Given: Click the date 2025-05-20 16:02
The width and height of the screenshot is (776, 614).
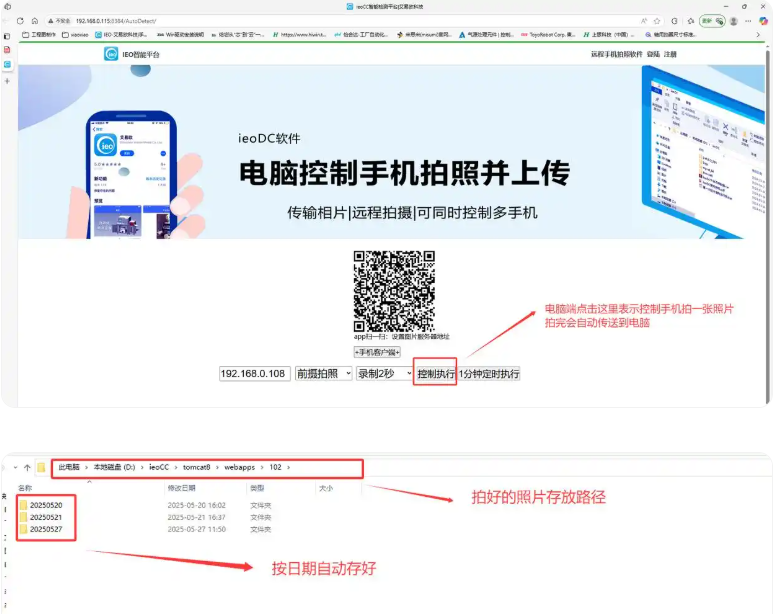Looking at the screenshot, I should [196, 505].
